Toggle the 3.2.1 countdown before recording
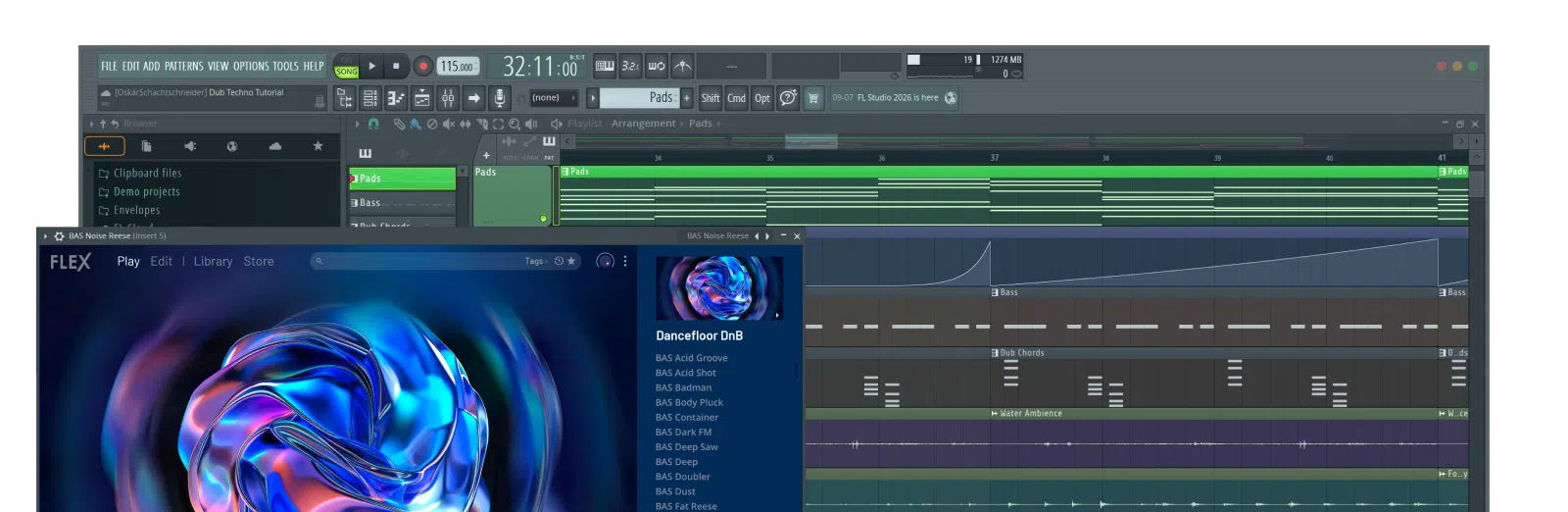Screen dimensions: 1568x512 (x=631, y=67)
